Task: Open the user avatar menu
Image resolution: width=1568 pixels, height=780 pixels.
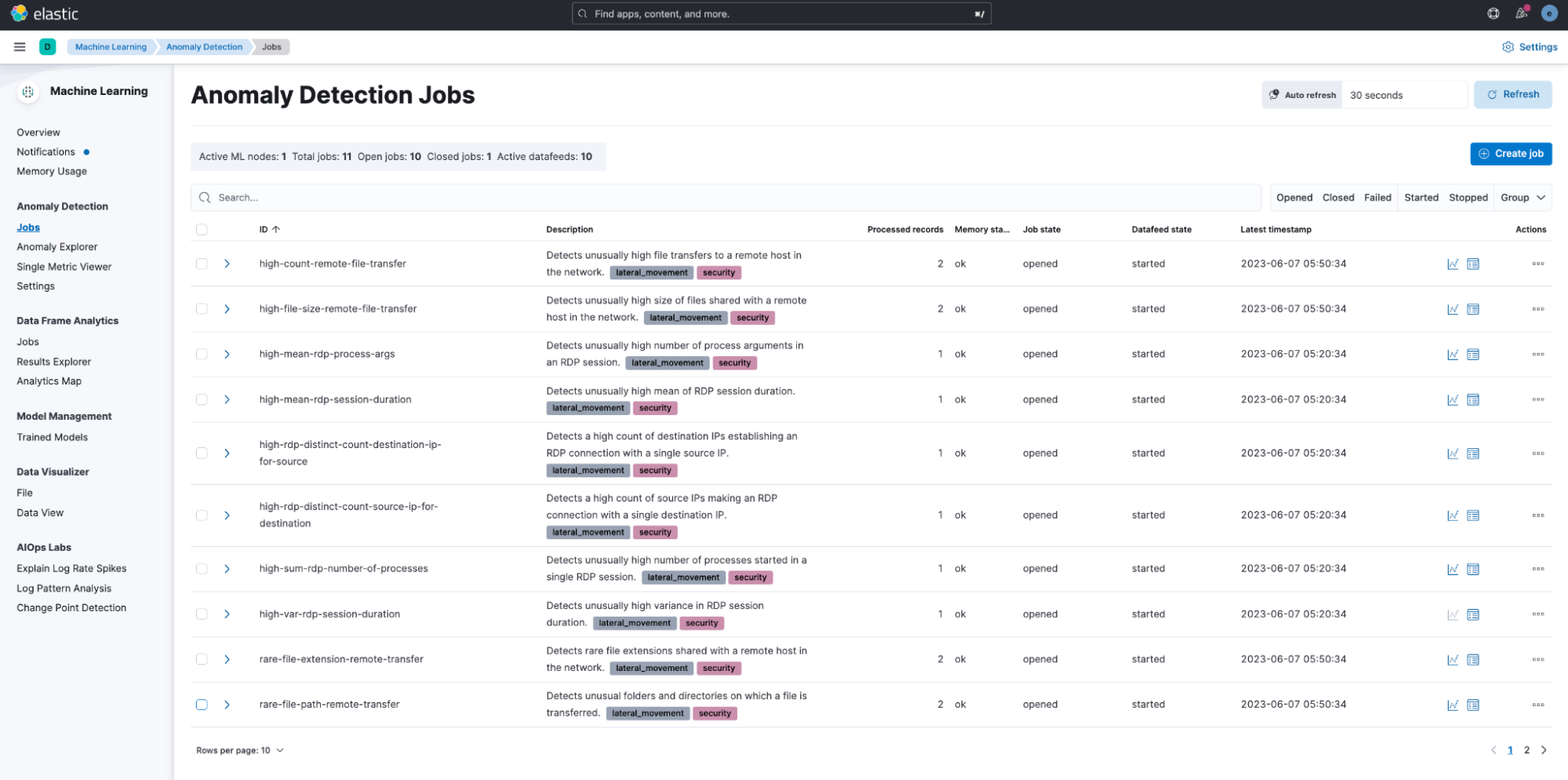Action: point(1548,13)
